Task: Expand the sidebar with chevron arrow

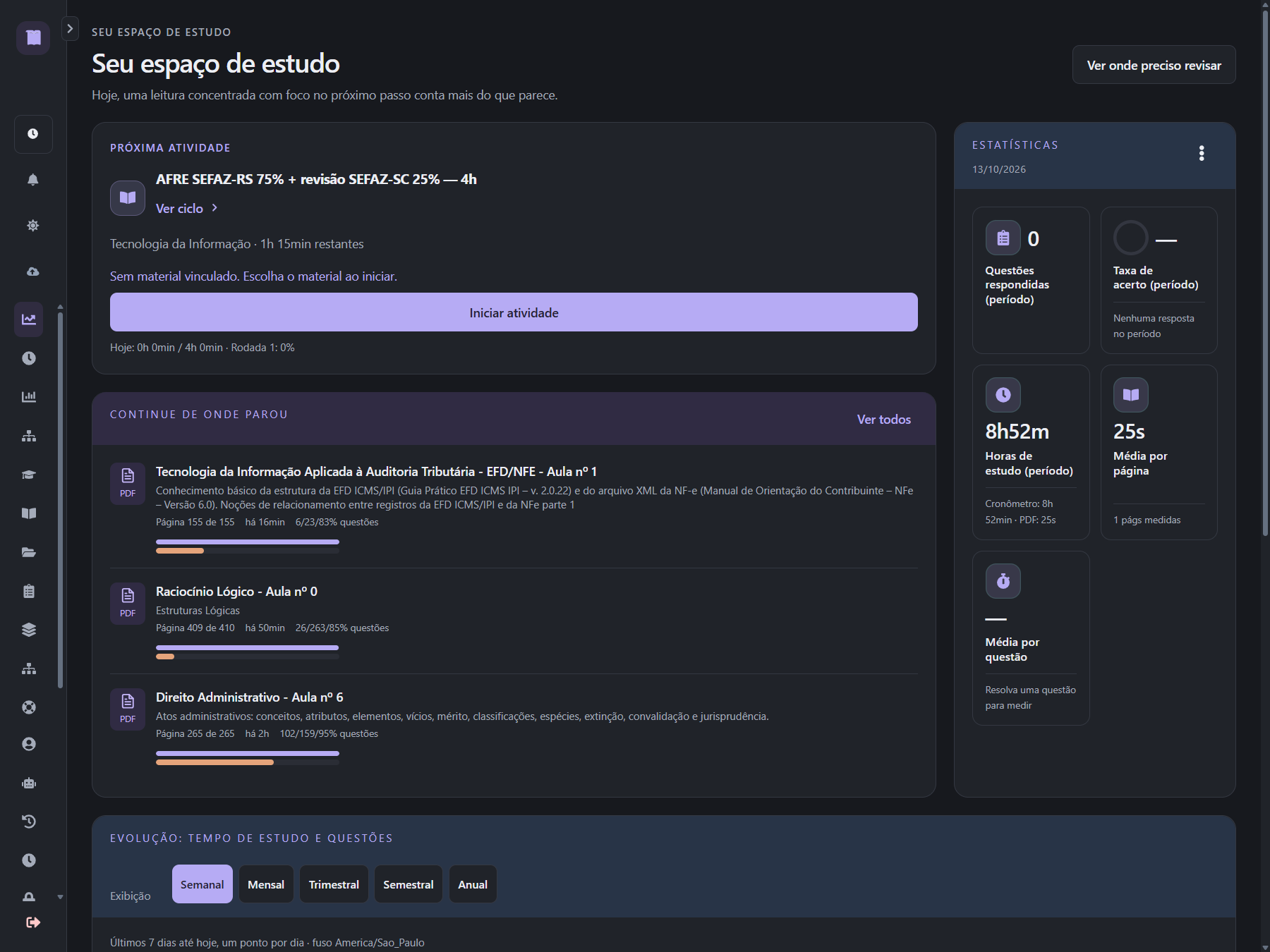Action: click(x=70, y=28)
